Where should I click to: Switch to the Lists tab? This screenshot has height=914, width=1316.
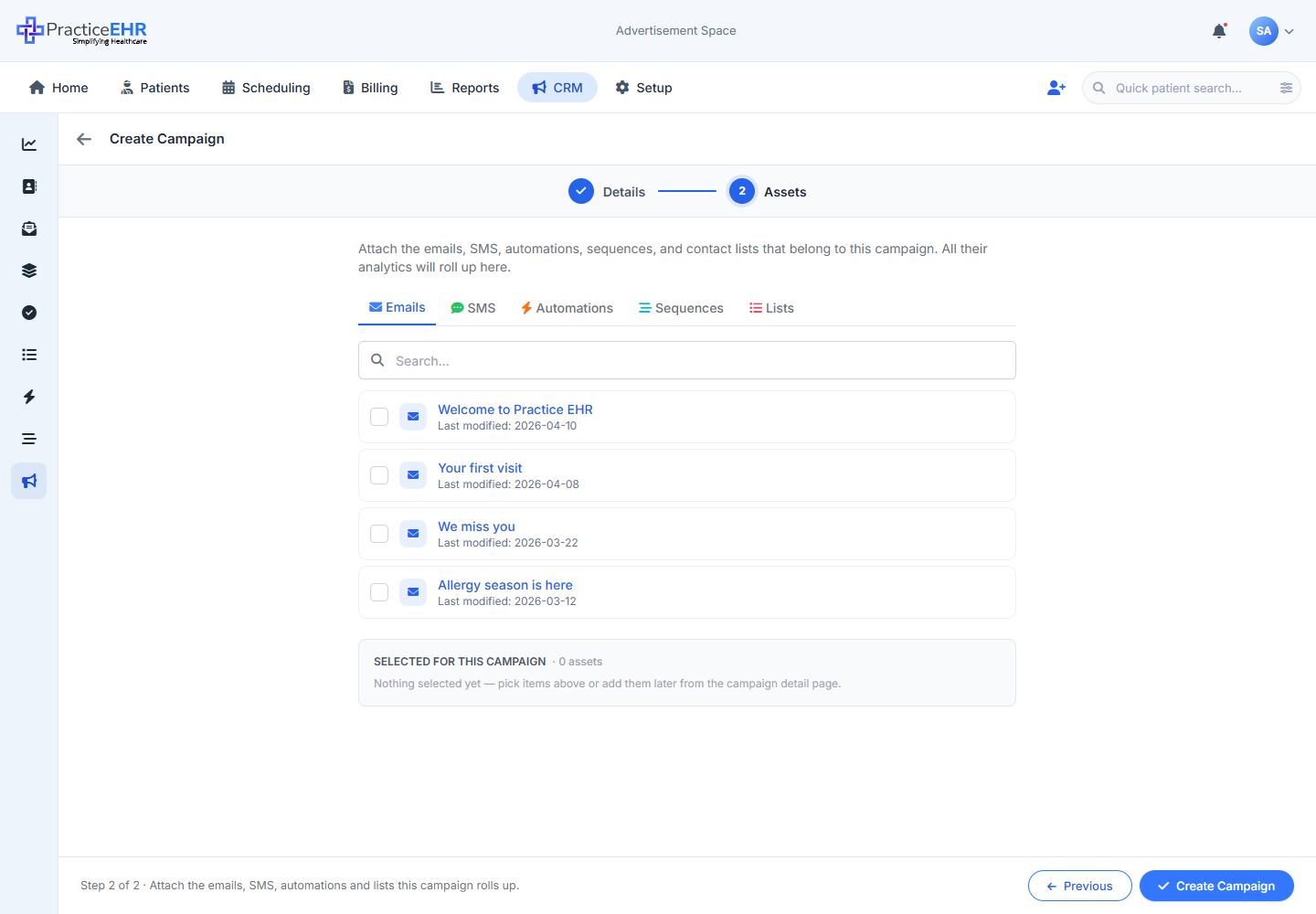pyautogui.click(x=771, y=308)
